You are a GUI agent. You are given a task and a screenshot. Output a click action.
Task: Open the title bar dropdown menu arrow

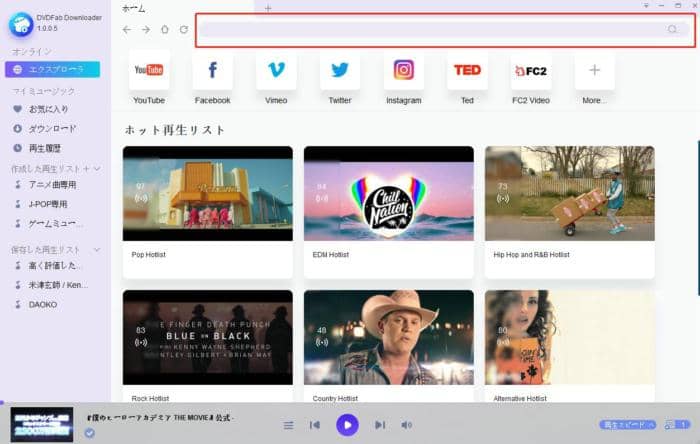point(646,5)
